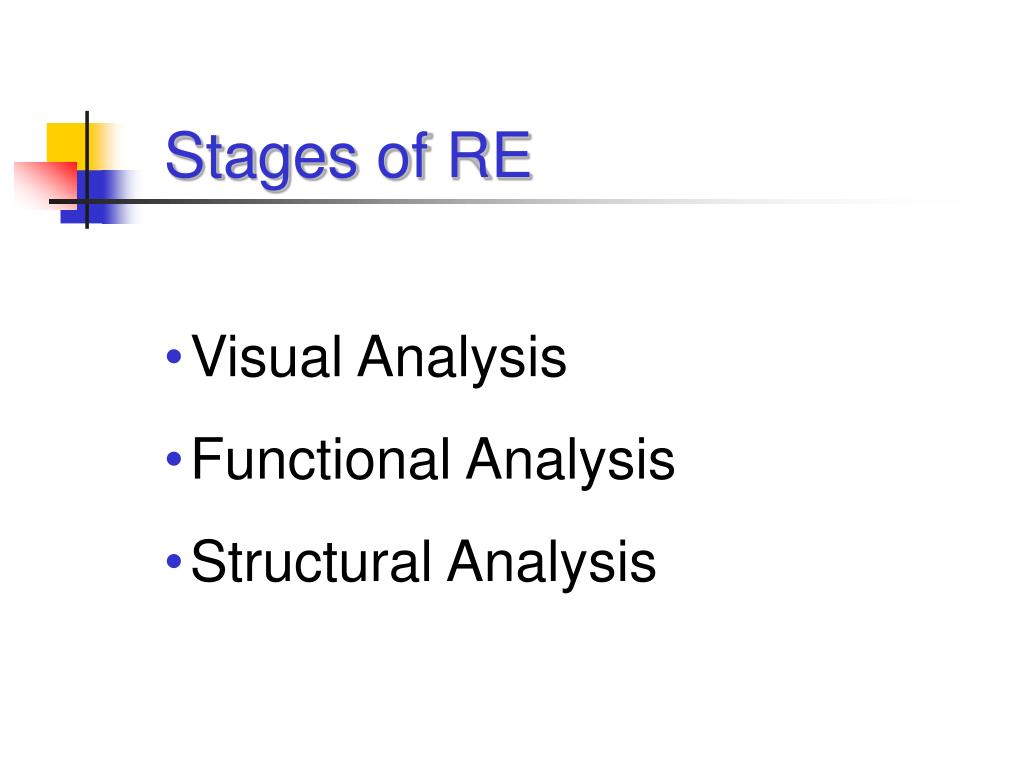
Task: Click the letter "F" starting Functional Analysis
Action: click(x=208, y=458)
